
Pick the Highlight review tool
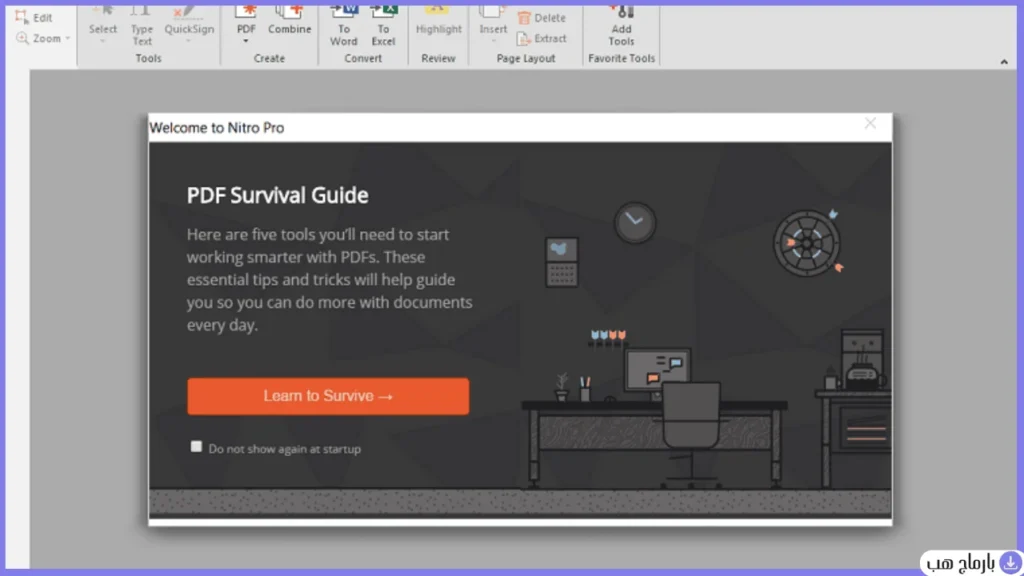(438, 21)
